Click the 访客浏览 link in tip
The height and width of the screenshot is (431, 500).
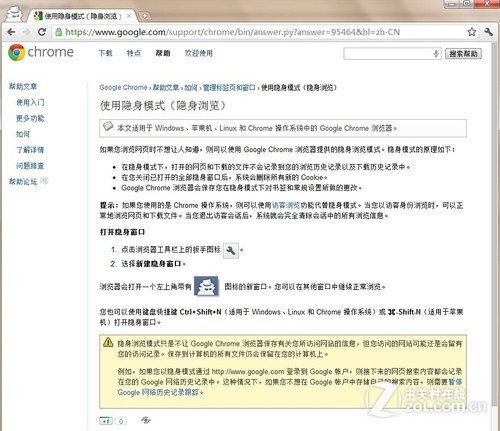click(x=286, y=205)
